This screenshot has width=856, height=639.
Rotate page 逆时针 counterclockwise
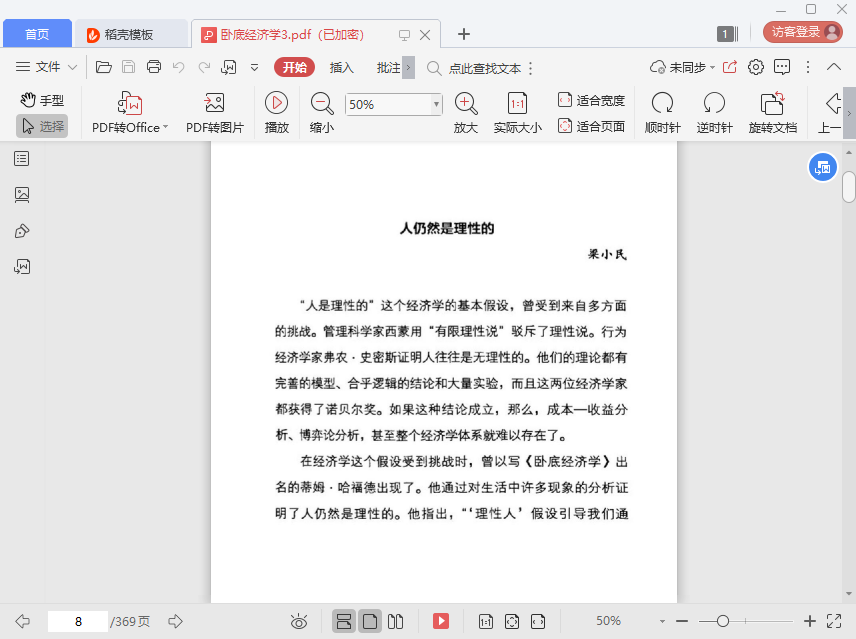coord(714,112)
